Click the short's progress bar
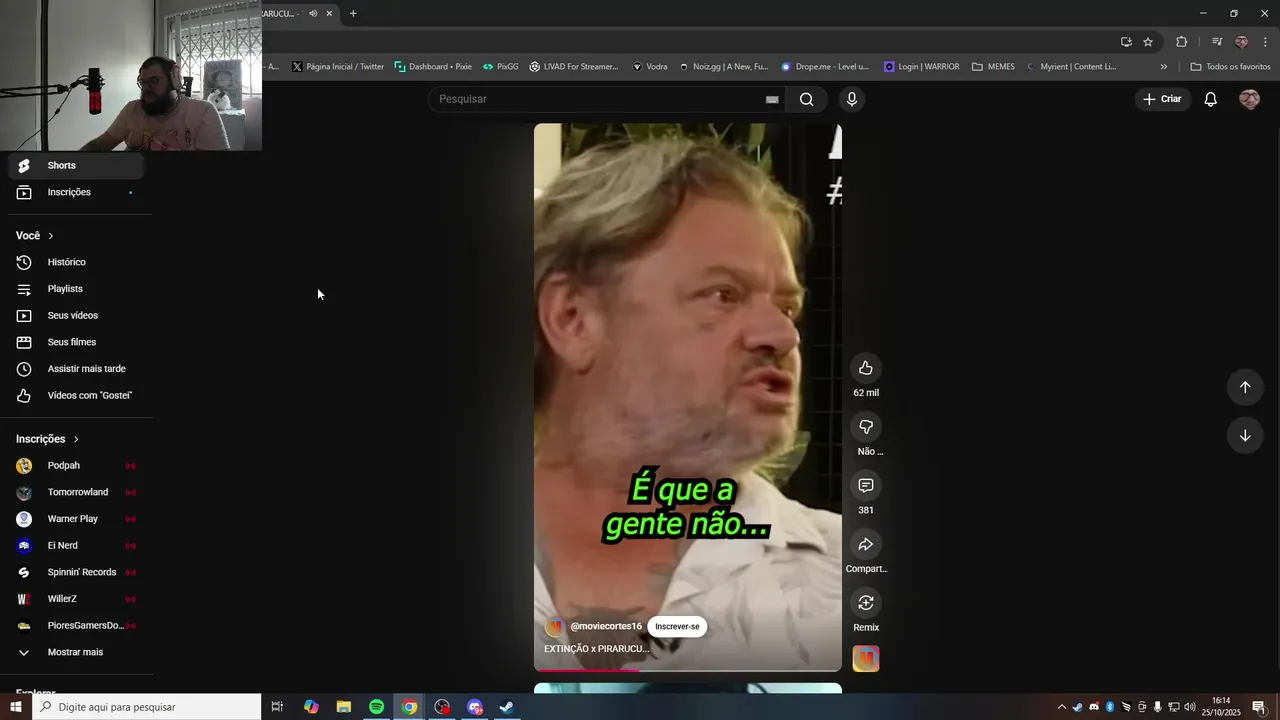 click(x=688, y=669)
